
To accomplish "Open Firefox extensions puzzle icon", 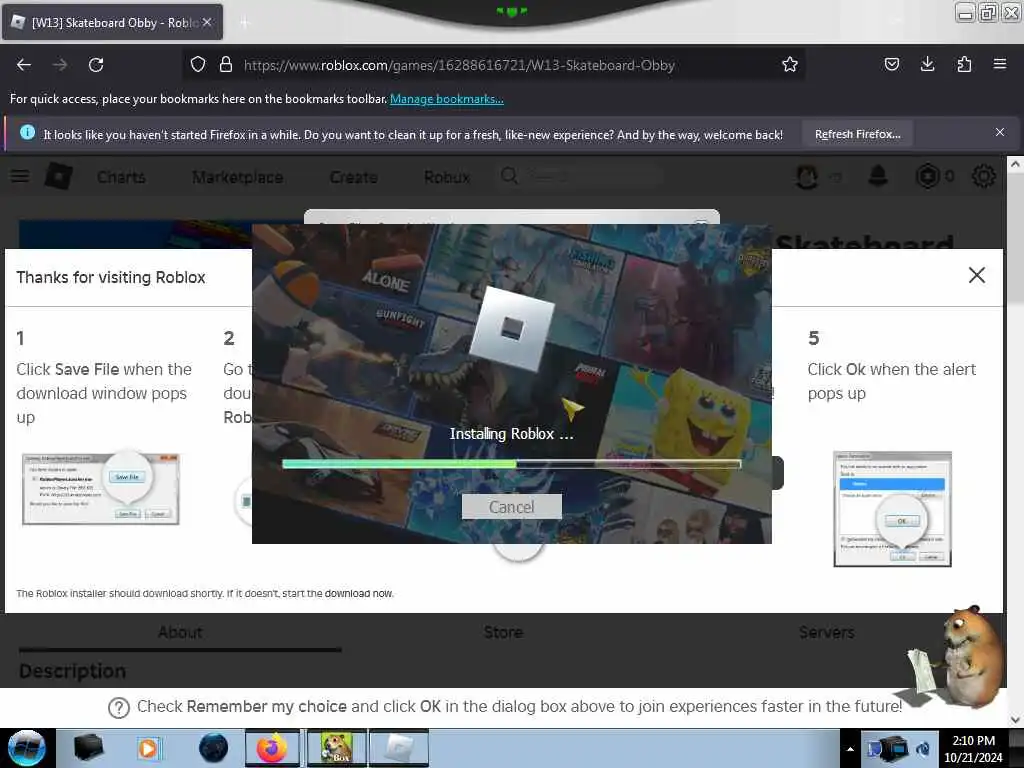I will pyautogui.click(x=964, y=65).
